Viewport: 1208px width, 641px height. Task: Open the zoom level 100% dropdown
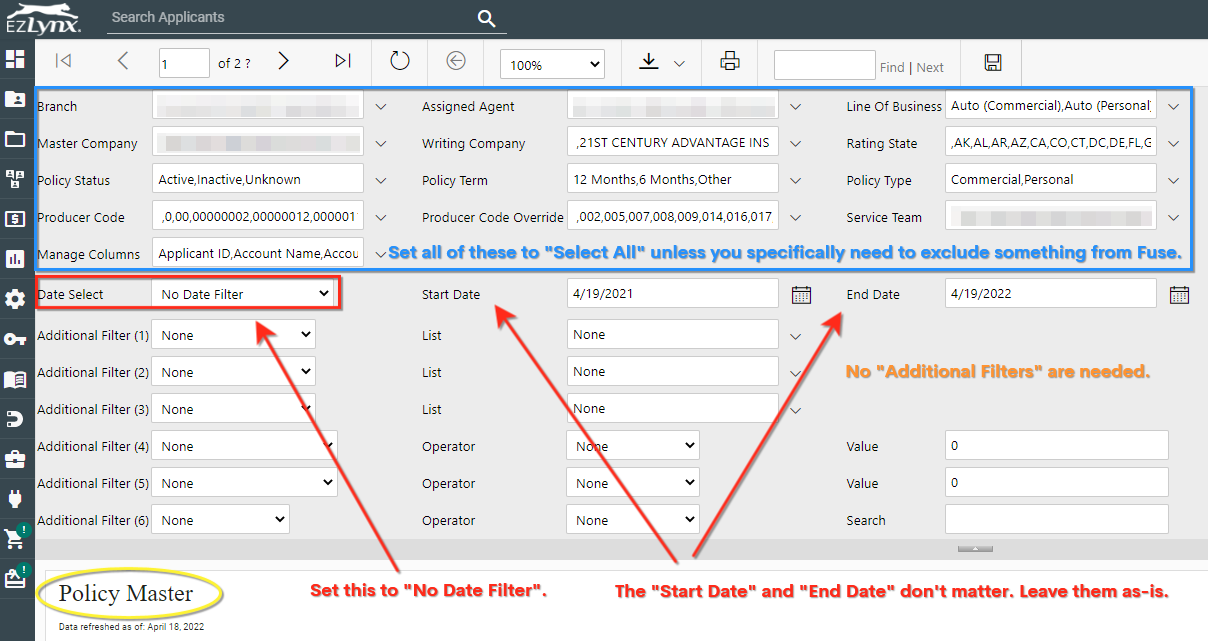(552, 65)
